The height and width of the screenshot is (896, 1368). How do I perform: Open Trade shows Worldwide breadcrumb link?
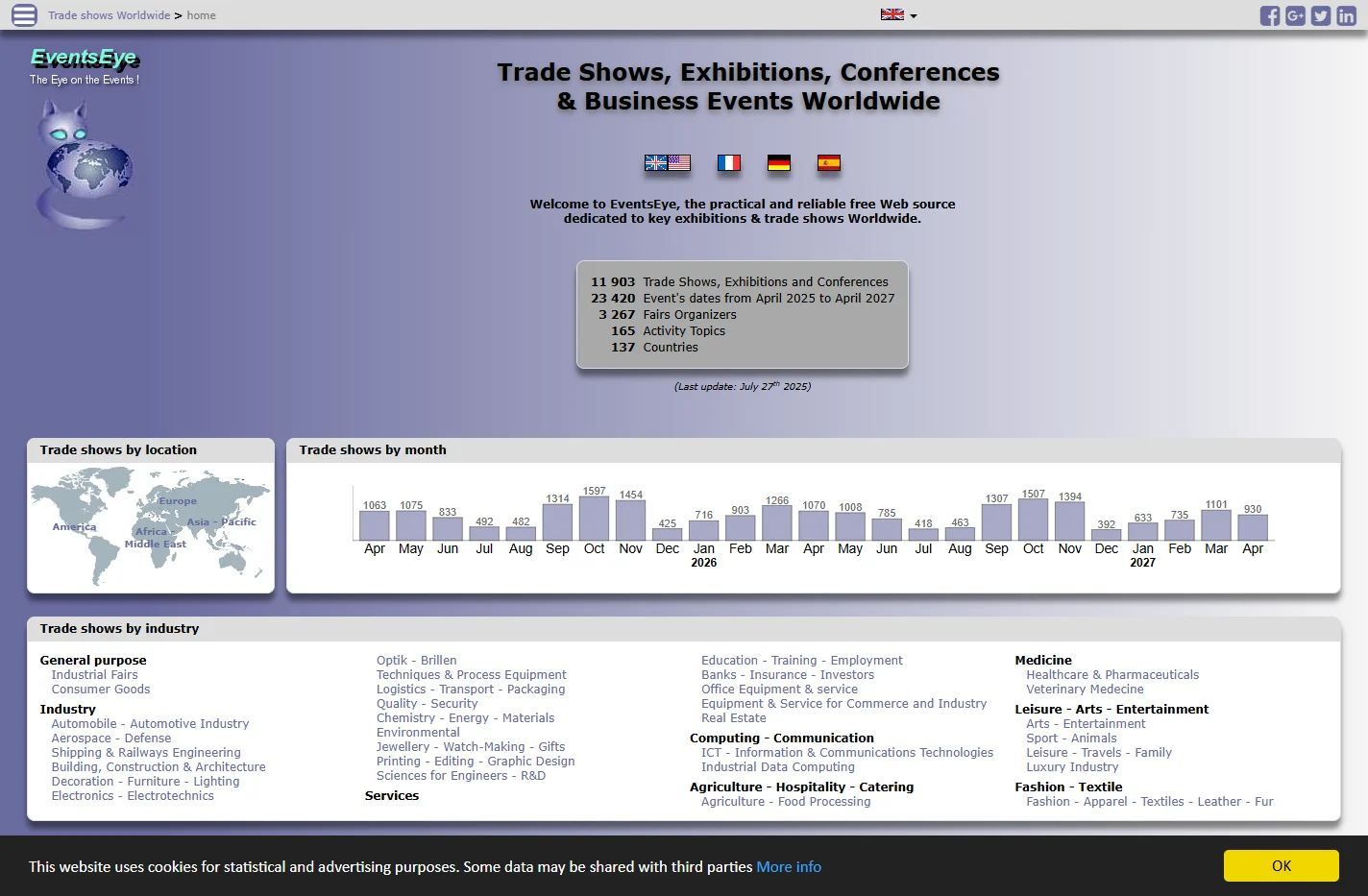[x=109, y=15]
